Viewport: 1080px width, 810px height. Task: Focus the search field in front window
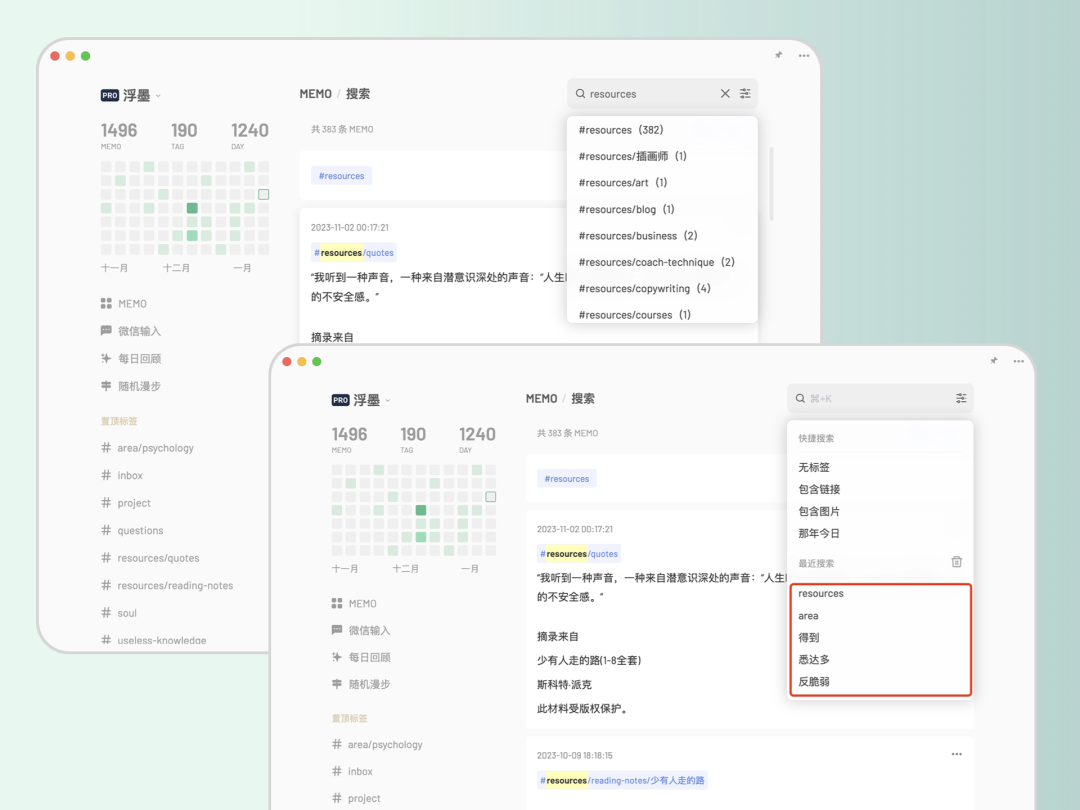(880, 398)
